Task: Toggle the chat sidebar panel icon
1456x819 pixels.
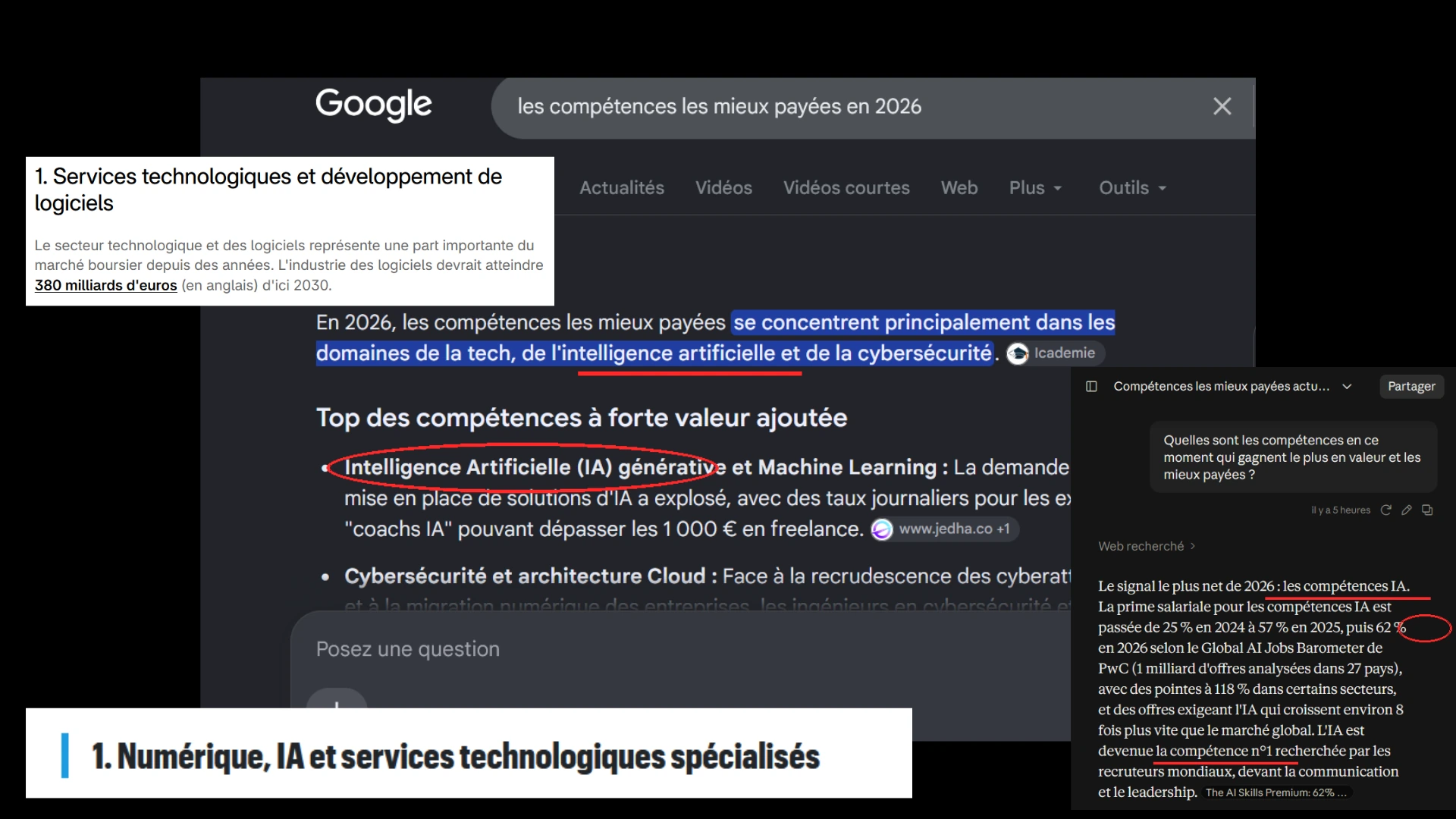Action: [x=1091, y=387]
